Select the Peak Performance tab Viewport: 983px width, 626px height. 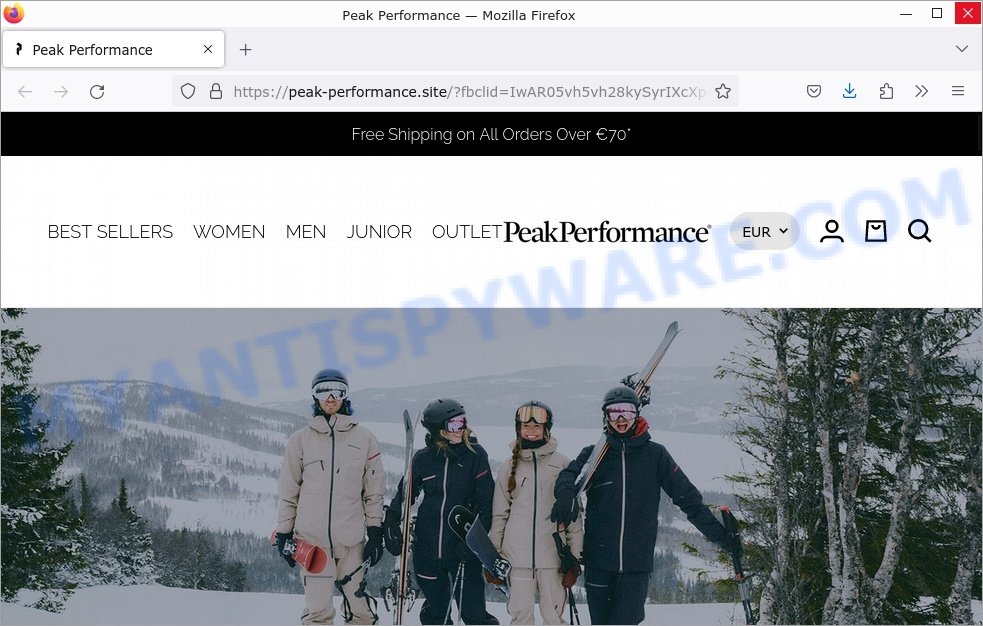coord(113,49)
